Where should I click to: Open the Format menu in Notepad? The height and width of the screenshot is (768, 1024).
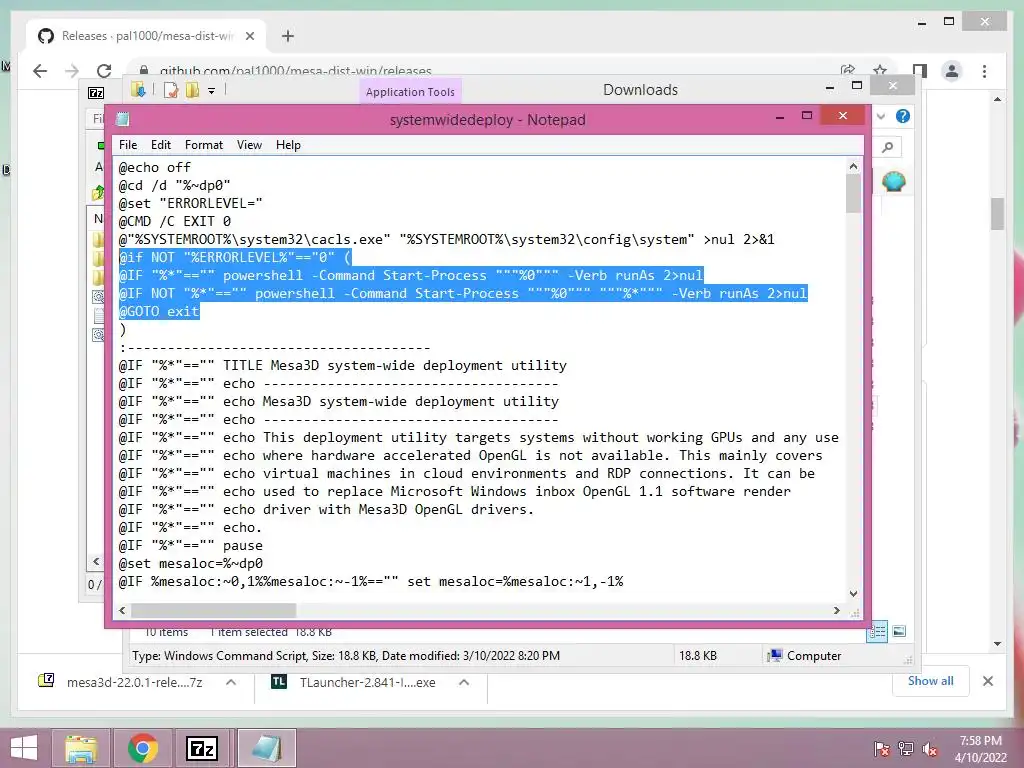point(204,145)
